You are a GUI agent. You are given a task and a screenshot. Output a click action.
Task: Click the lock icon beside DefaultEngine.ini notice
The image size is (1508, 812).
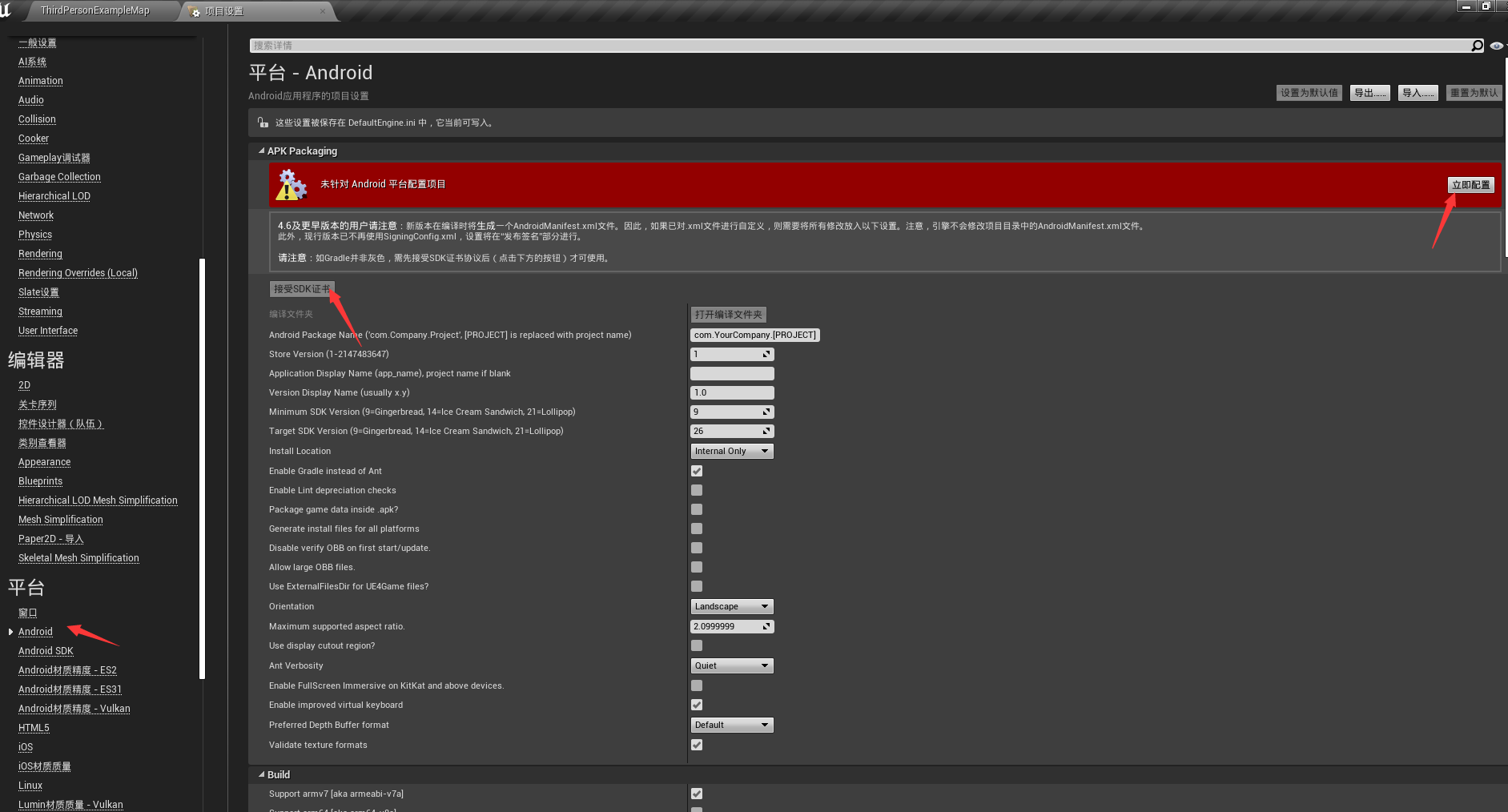click(263, 123)
